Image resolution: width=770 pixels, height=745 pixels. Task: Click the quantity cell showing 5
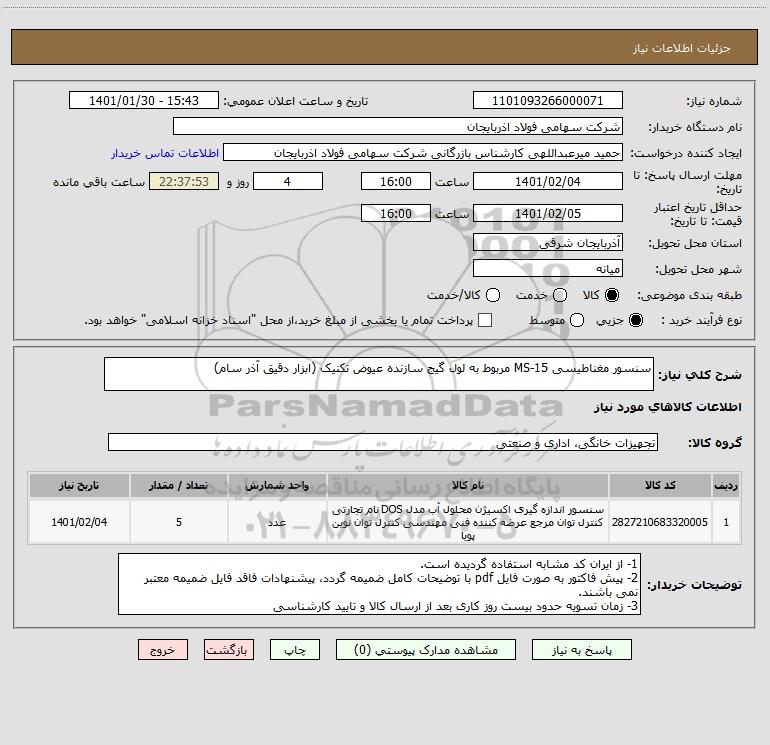click(179, 522)
